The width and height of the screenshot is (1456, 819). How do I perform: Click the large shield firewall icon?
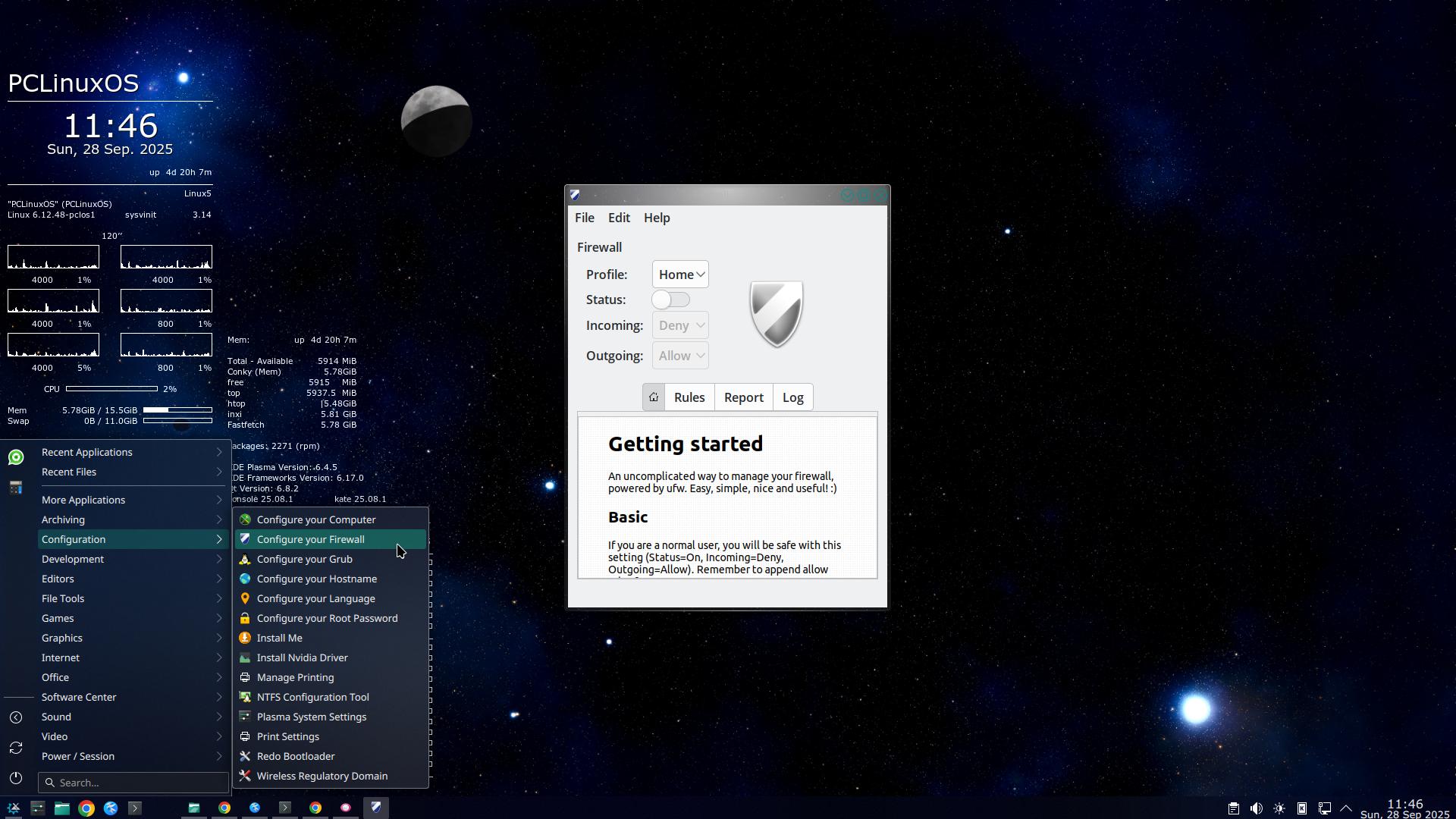776,314
